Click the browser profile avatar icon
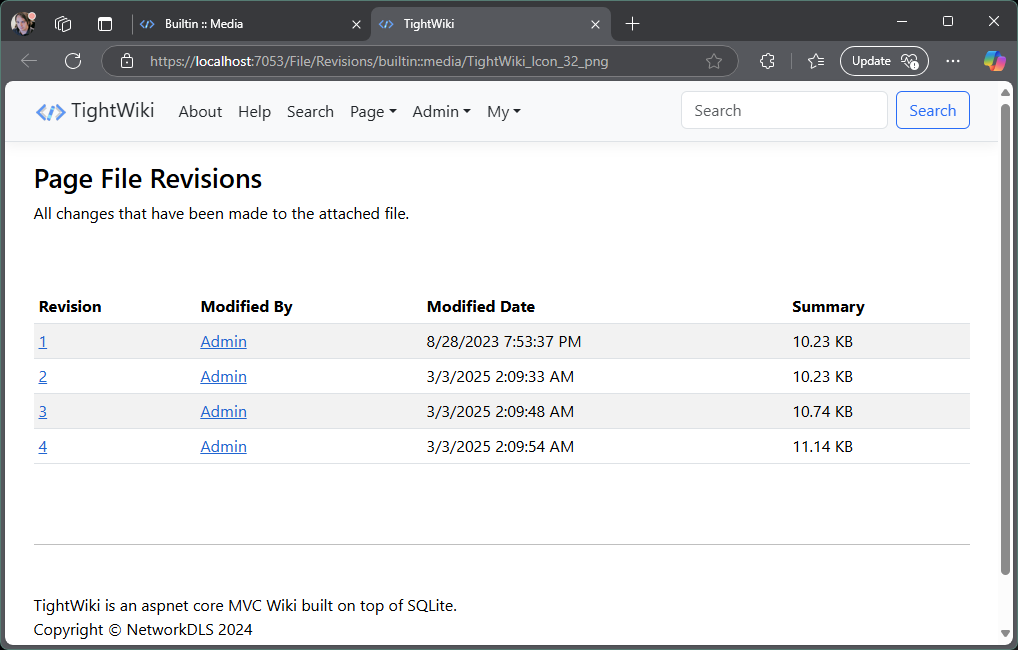Screen dimensions: 1018x650 coord(23,24)
